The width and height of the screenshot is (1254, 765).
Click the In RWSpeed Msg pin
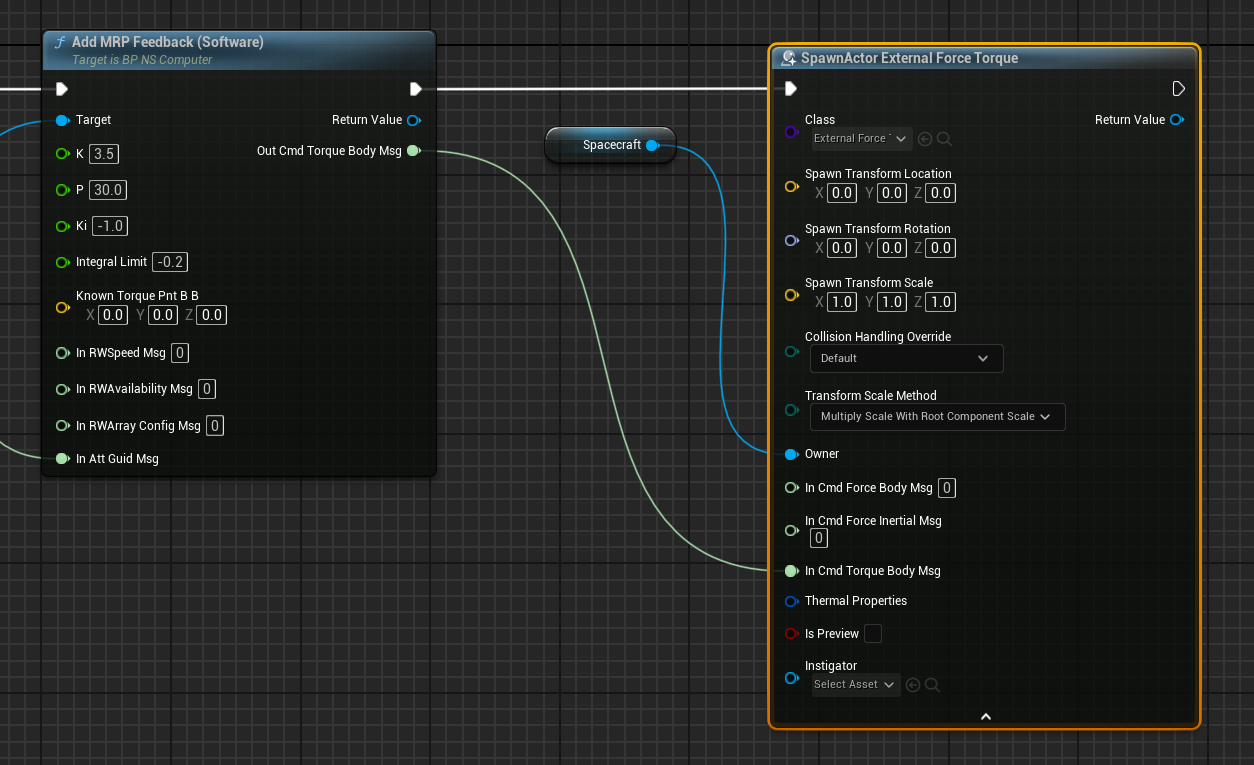(x=63, y=353)
